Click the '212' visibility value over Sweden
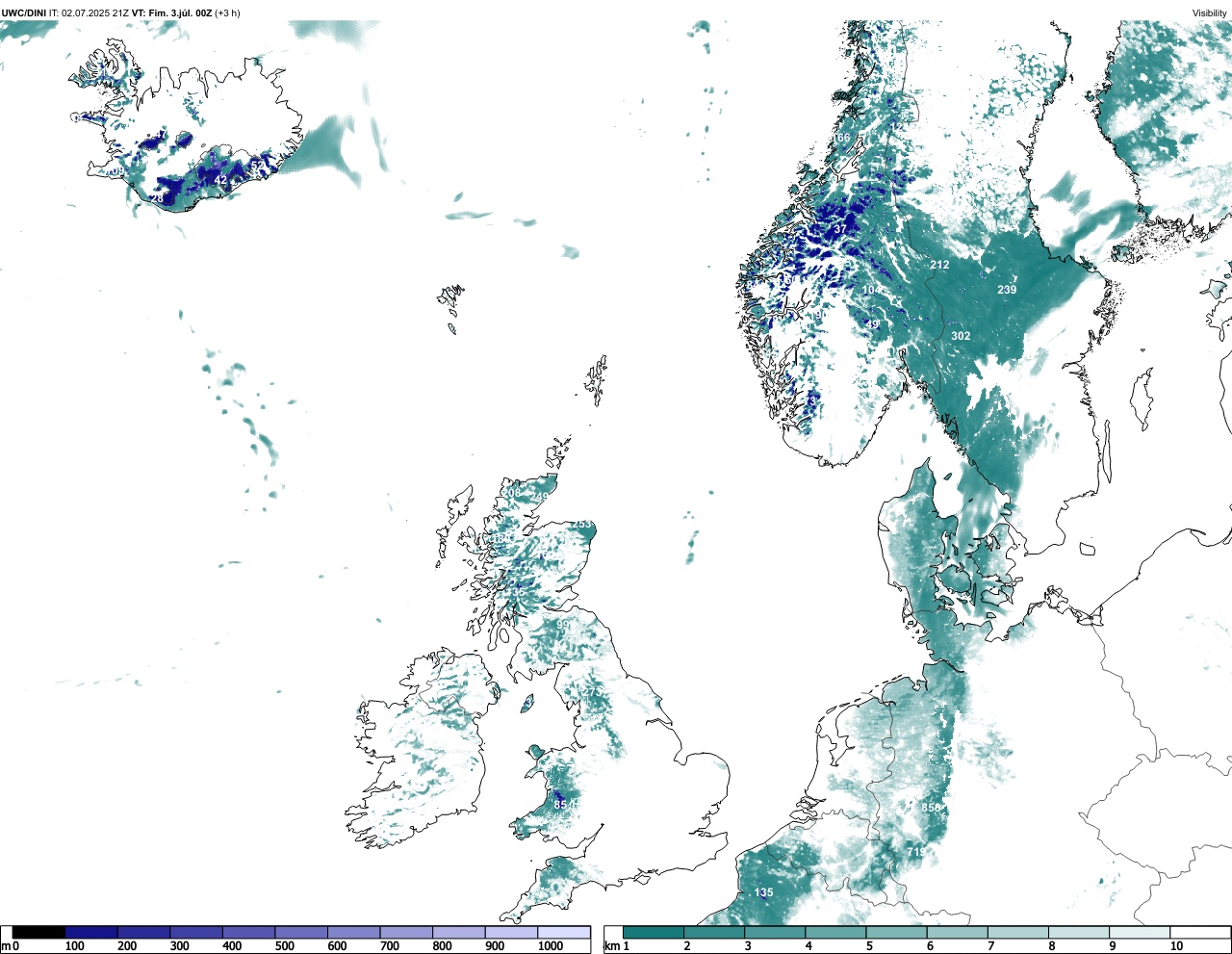The width and height of the screenshot is (1232, 954). click(x=939, y=265)
